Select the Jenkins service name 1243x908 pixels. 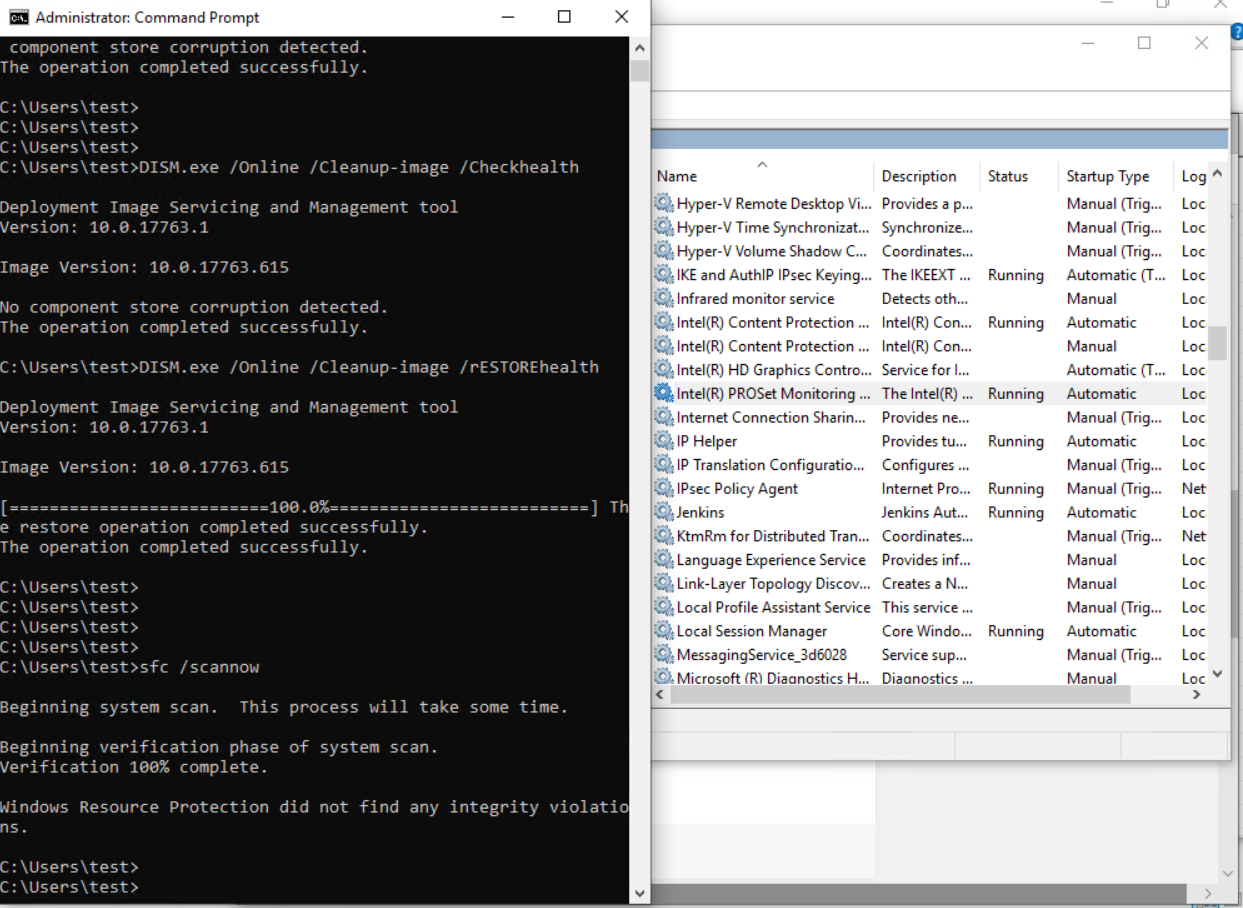pyautogui.click(x=700, y=512)
